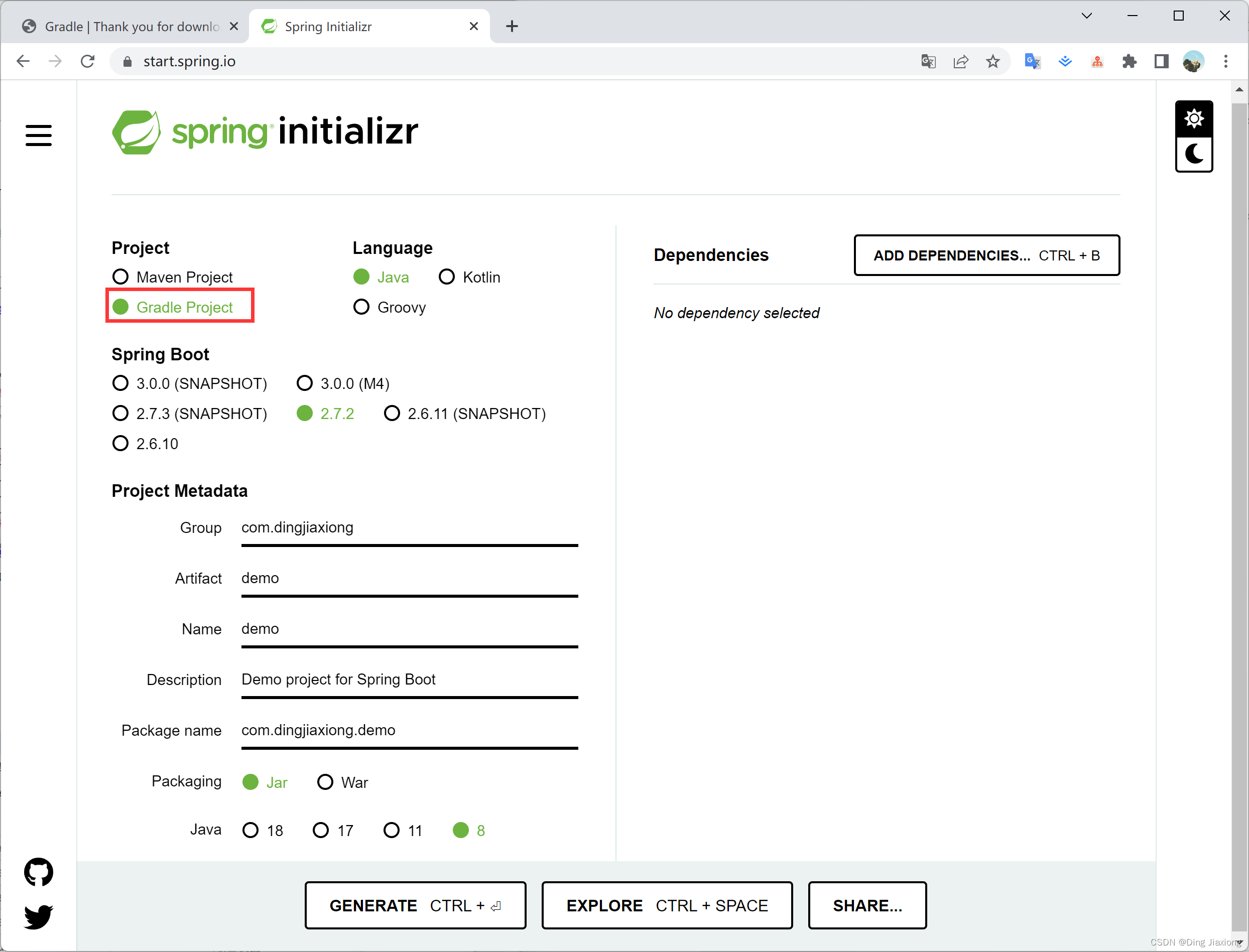Select Maven Project radio option
Viewport: 1249px width, 952px height.
pos(173,277)
